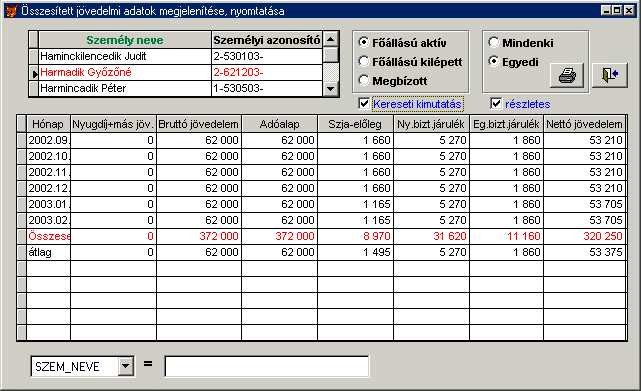Image resolution: width=641 pixels, height=391 pixels.
Task: Click the Személyi azonosító column header
Action: coord(267,40)
